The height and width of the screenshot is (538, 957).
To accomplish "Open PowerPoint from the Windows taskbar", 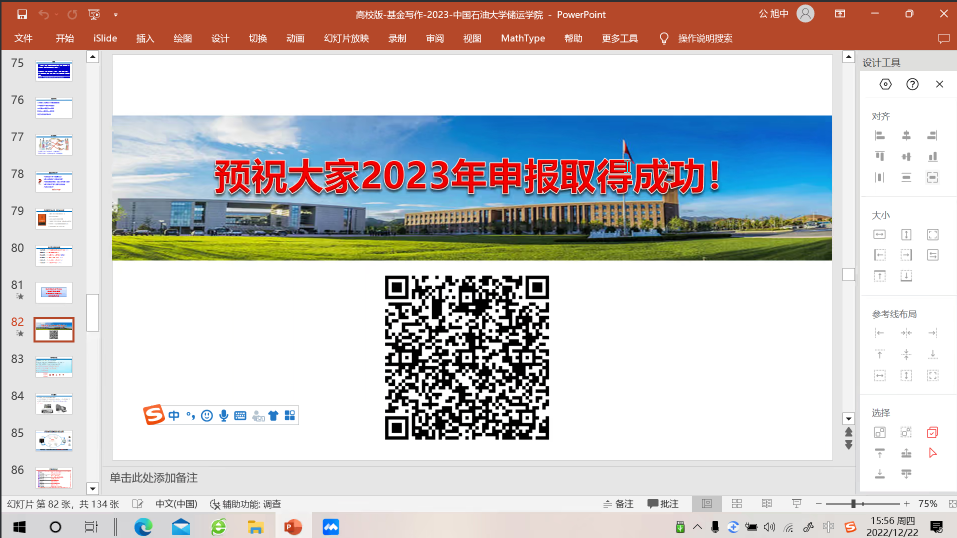I will (x=293, y=526).
